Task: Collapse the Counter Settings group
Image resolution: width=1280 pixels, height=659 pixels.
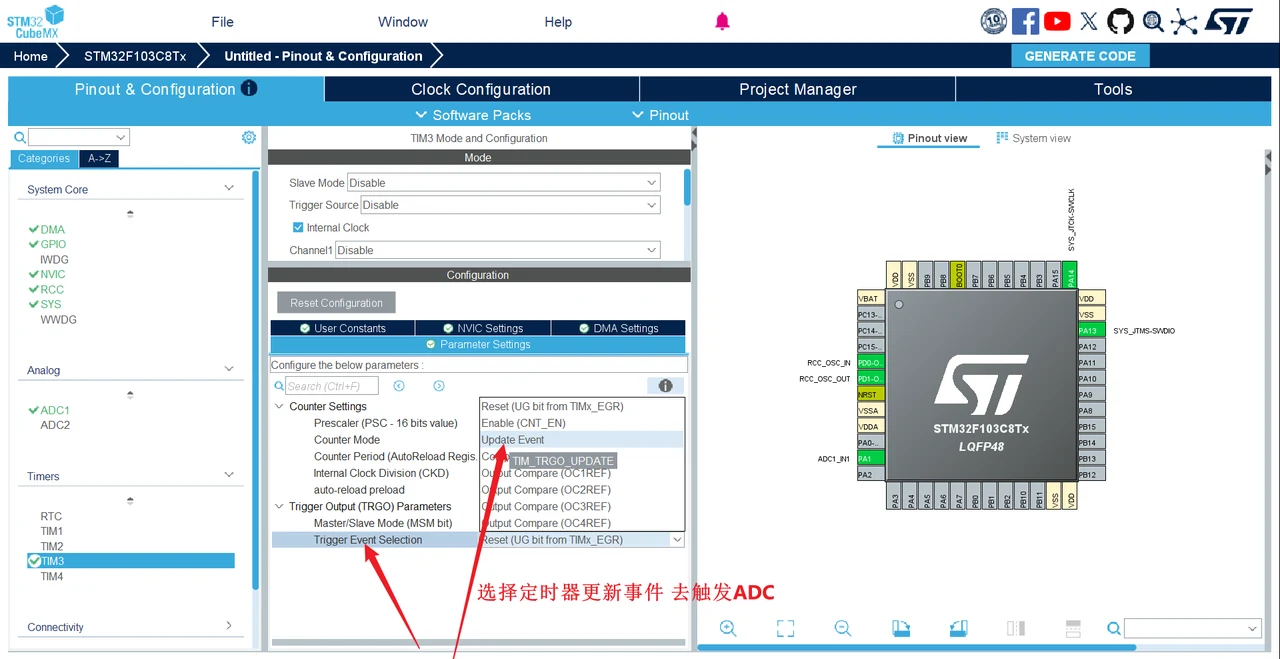Action: (279, 407)
